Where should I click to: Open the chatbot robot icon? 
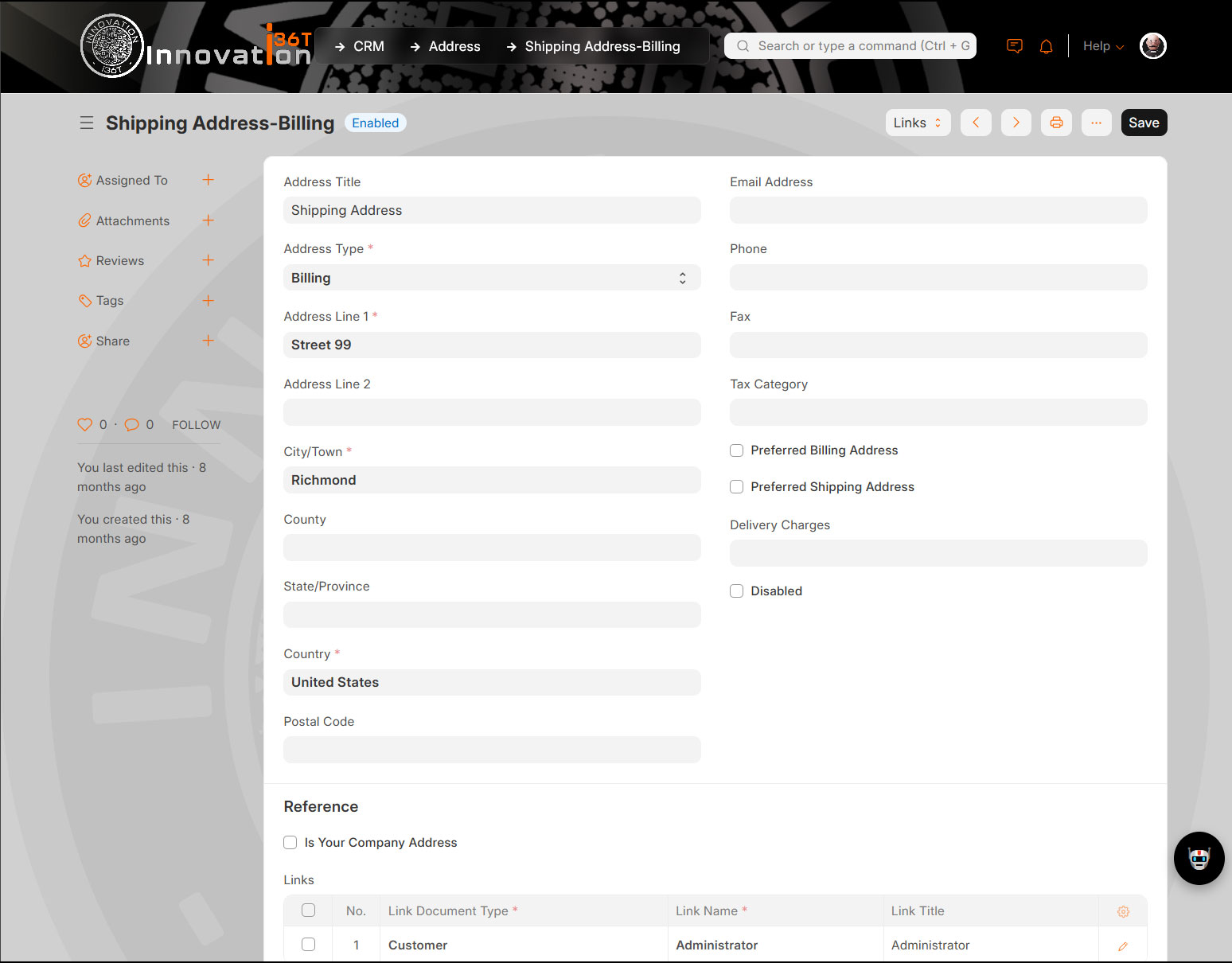coord(1199,858)
